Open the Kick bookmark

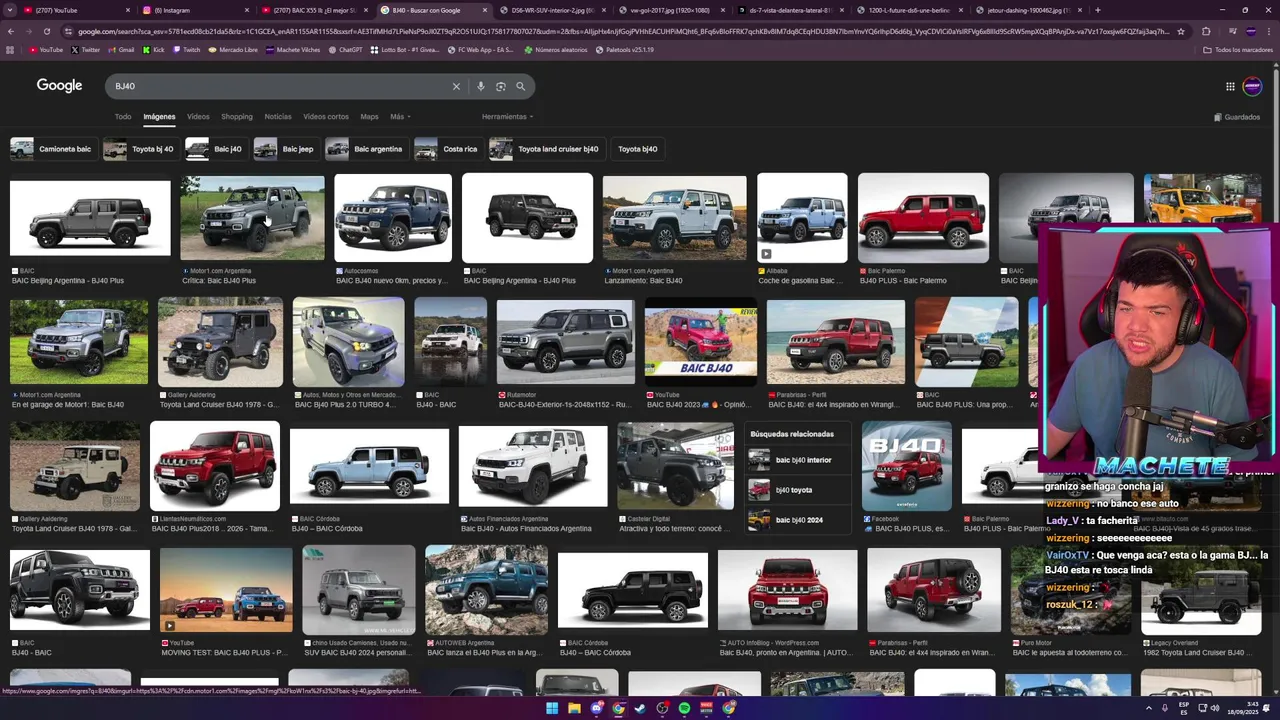pos(154,49)
